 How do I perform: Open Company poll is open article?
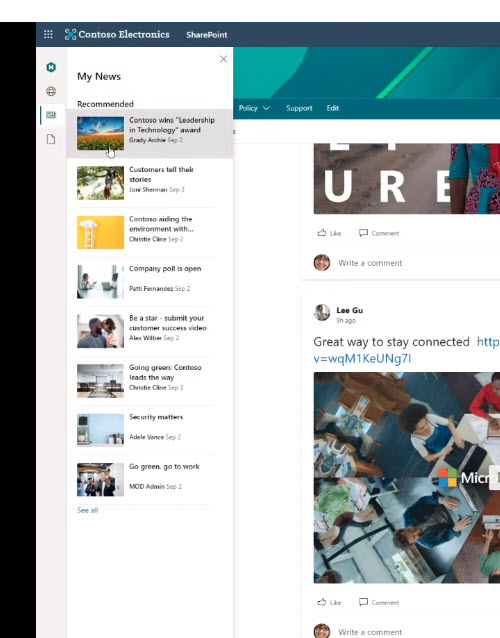pyautogui.click(x=165, y=269)
